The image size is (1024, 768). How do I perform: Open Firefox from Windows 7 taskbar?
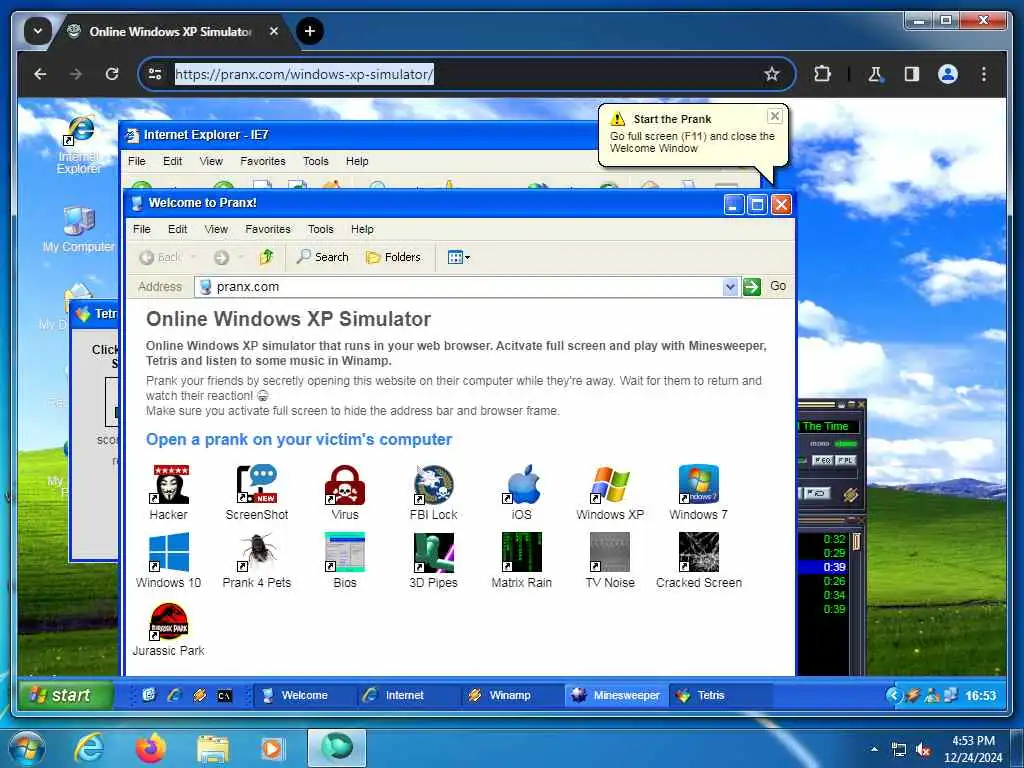(x=151, y=748)
